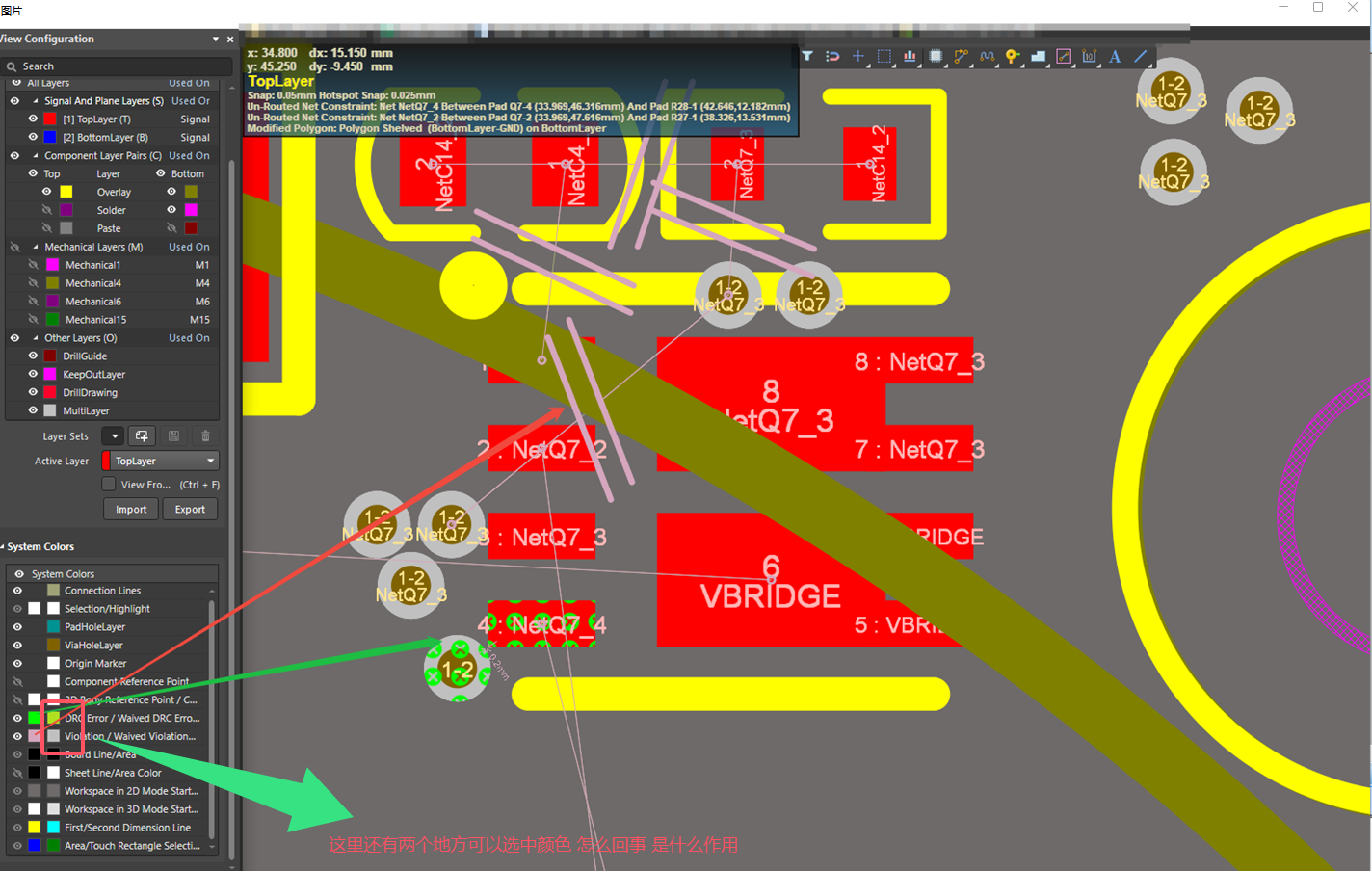Screen dimensions: 1372x871
Task: Click Used On for Mechanical Layers
Action: click(189, 248)
